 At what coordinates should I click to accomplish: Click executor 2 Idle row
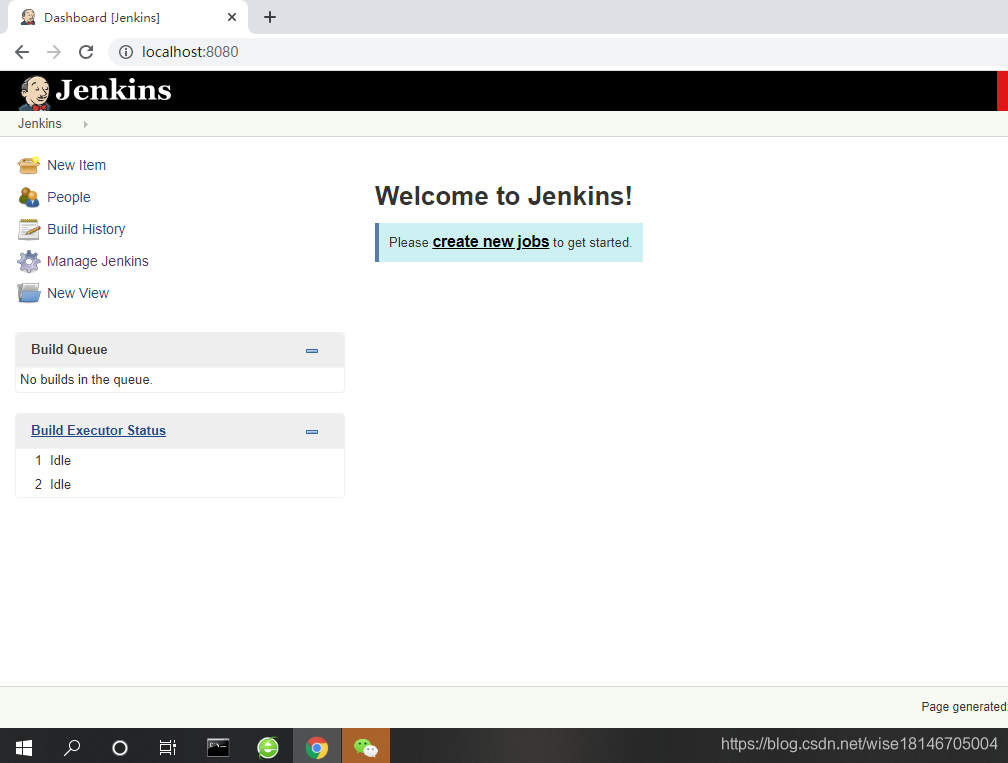tap(180, 485)
